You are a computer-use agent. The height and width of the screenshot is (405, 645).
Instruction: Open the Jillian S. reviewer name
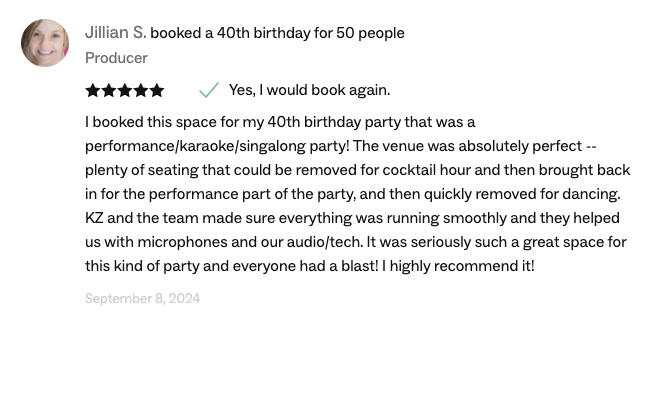pyautogui.click(x=115, y=32)
